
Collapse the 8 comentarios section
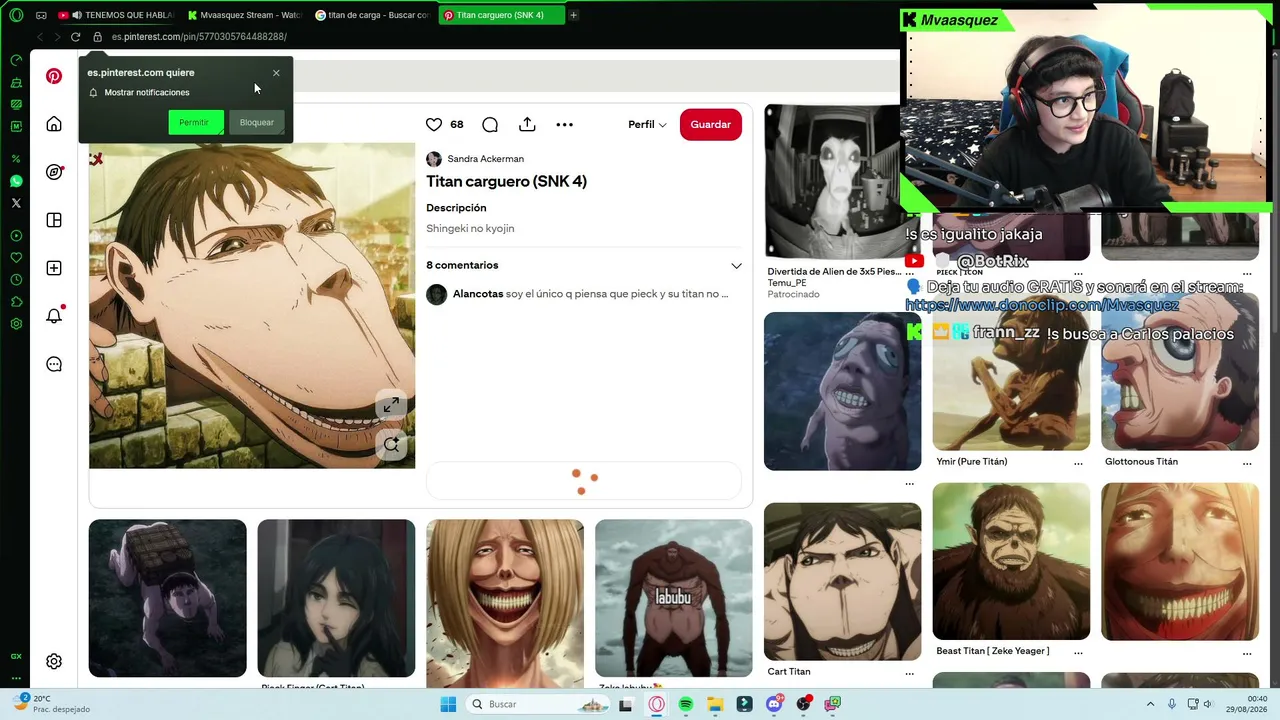coord(736,266)
